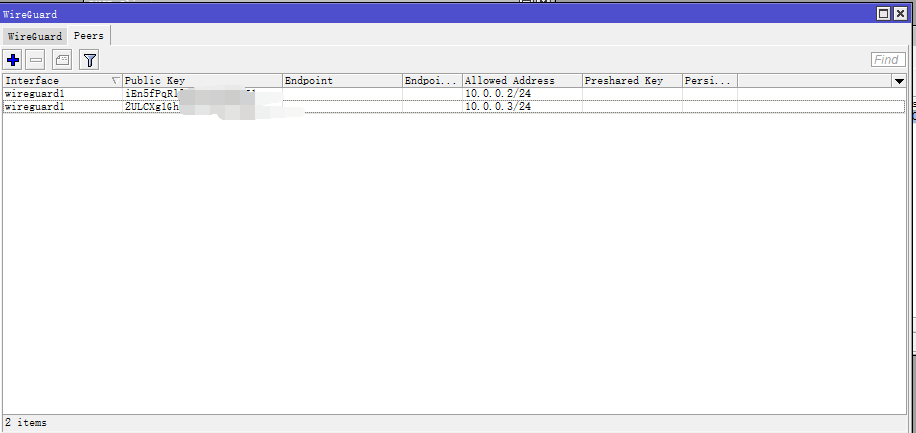Open the filter funnel icon
Viewport: 916px width, 433px height.
tap(89, 60)
